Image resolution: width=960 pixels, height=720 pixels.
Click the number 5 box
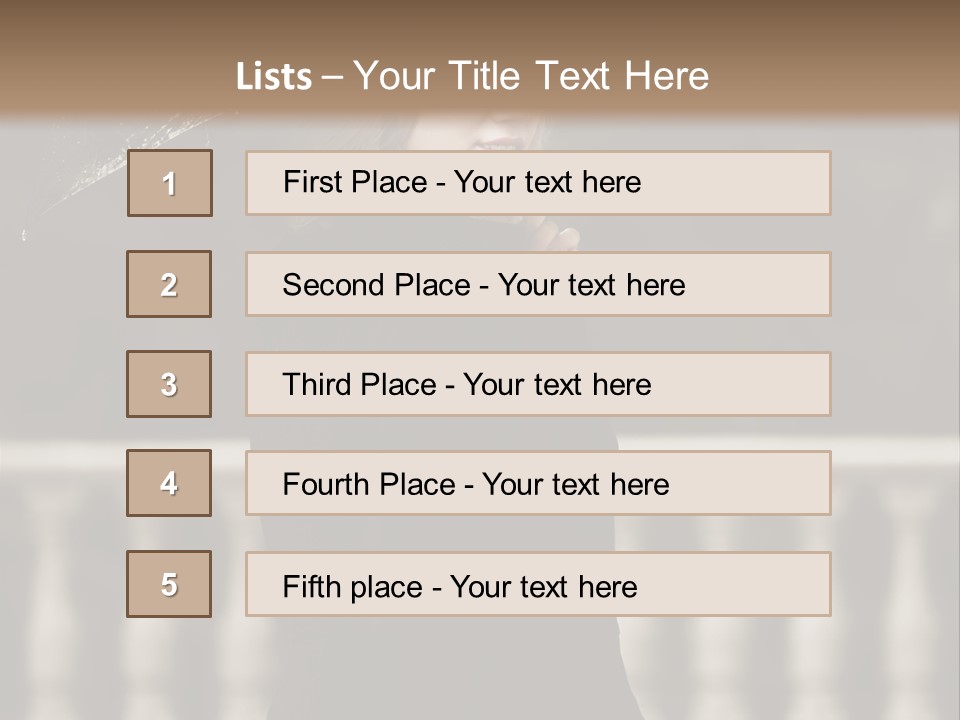click(169, 583)
